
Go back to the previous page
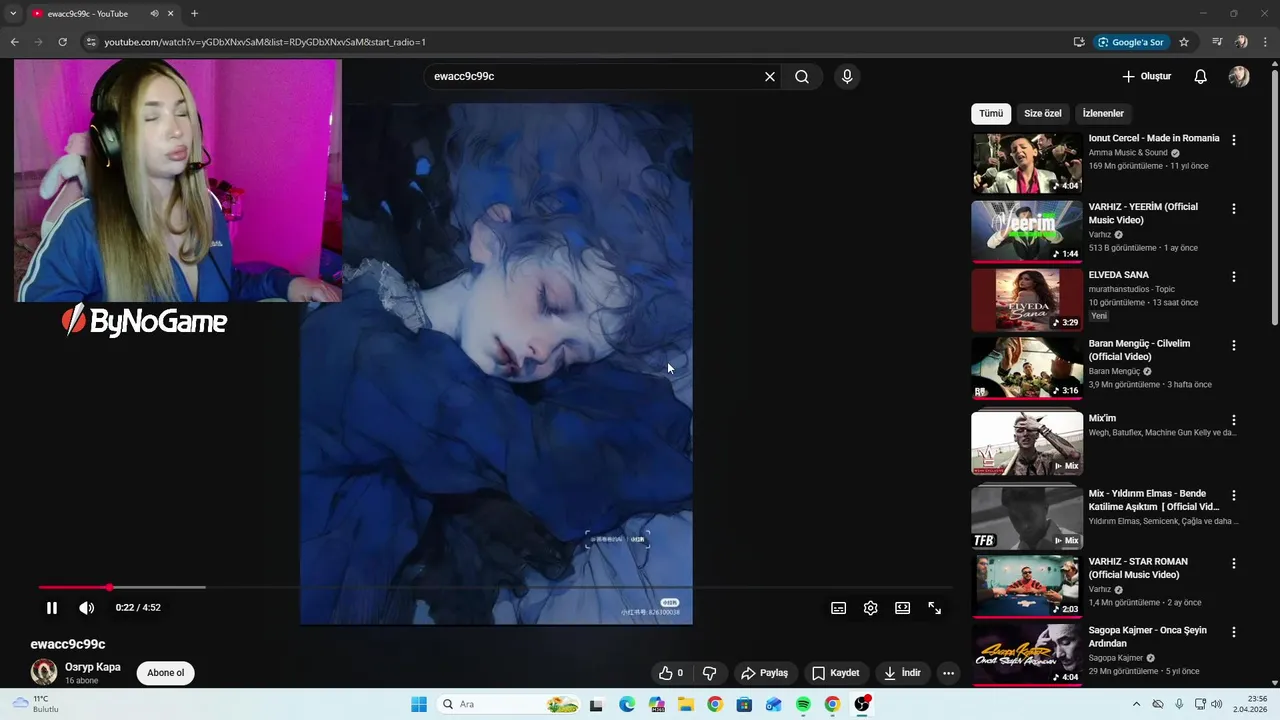[14, 42]
